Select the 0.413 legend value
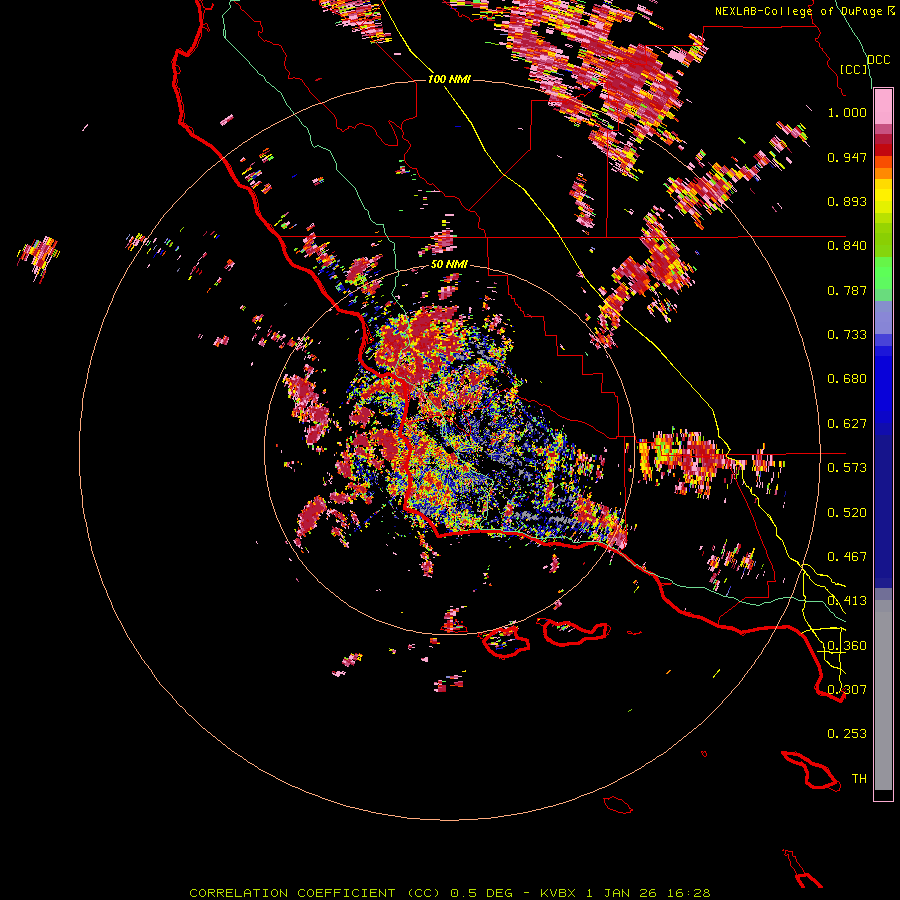 point(847,601)
